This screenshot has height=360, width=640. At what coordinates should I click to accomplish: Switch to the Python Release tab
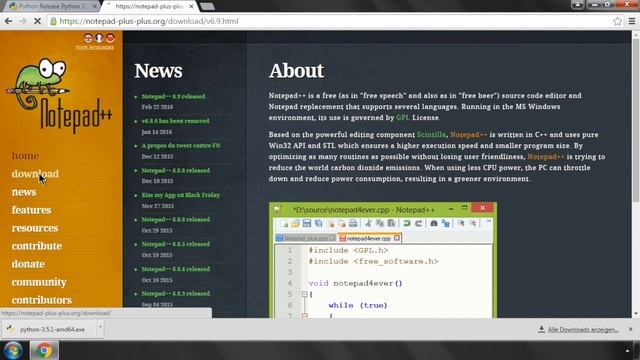tap(52, 7)
